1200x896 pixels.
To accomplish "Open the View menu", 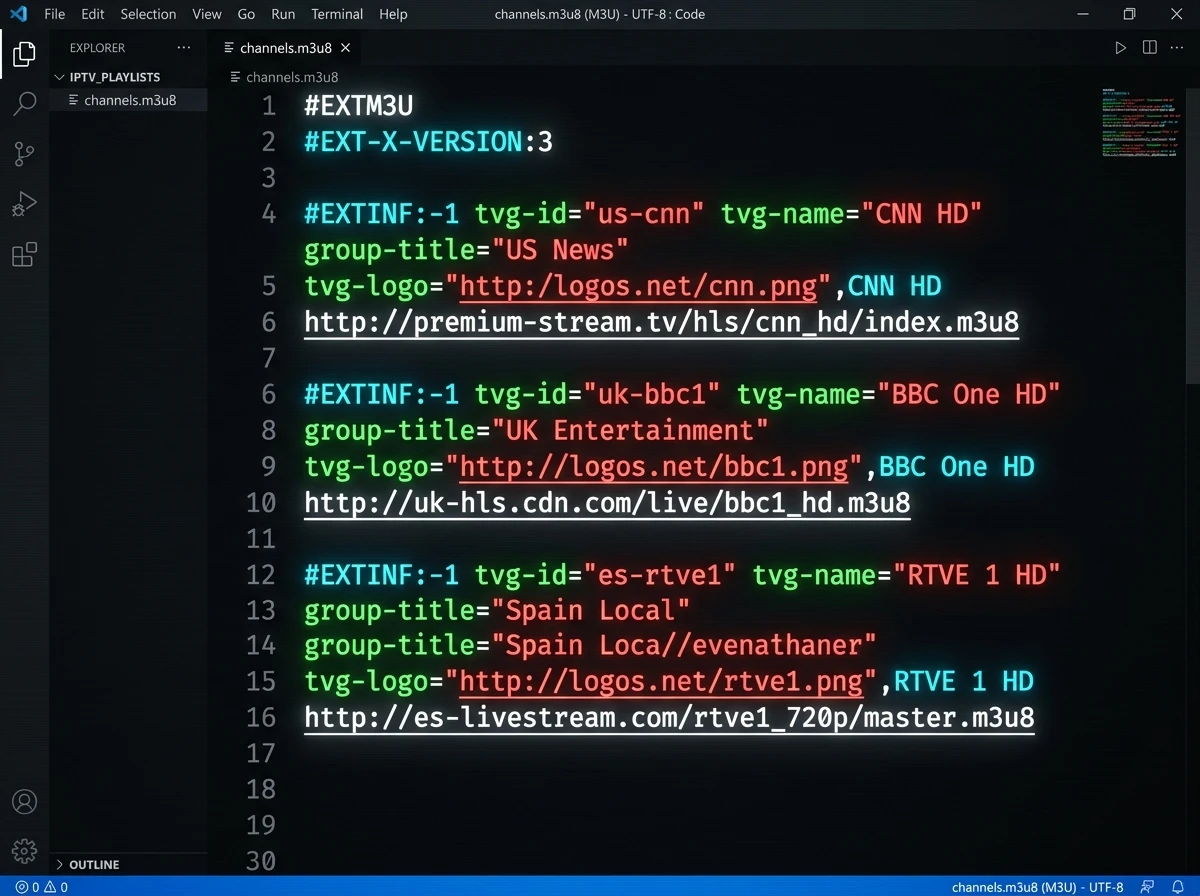I will click(x=207, y=14).
